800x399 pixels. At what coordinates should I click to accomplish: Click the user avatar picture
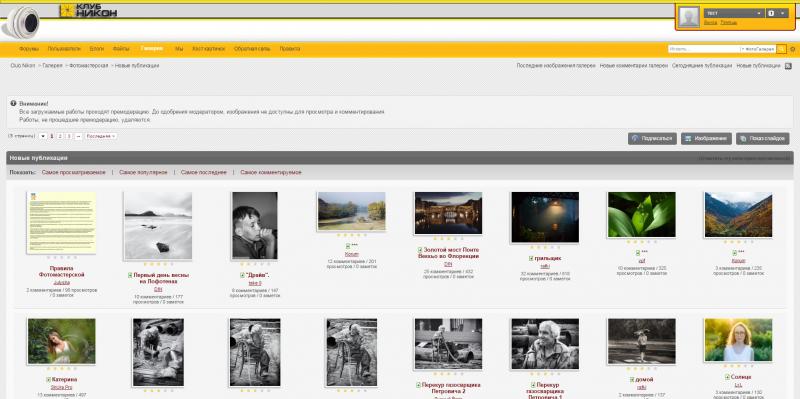(x=689, y=16)
